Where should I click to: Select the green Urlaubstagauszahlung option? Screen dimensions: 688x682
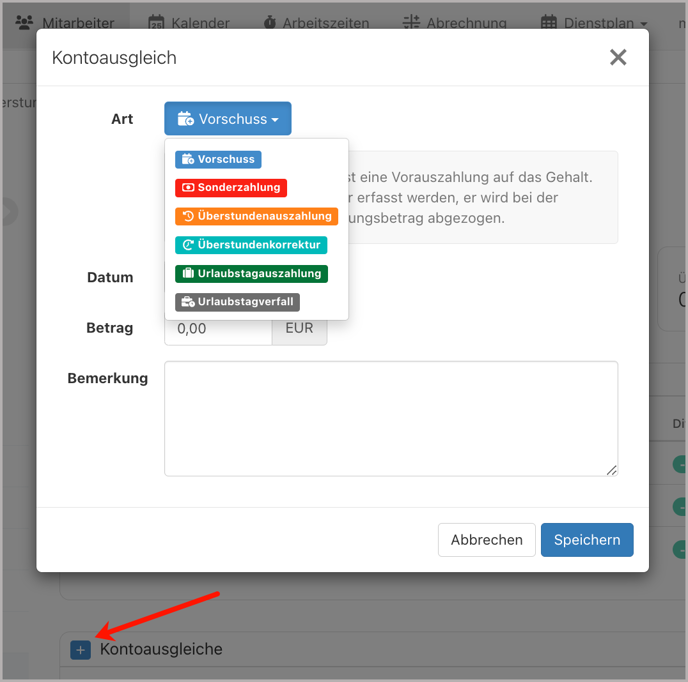click(x=251, y=273)
